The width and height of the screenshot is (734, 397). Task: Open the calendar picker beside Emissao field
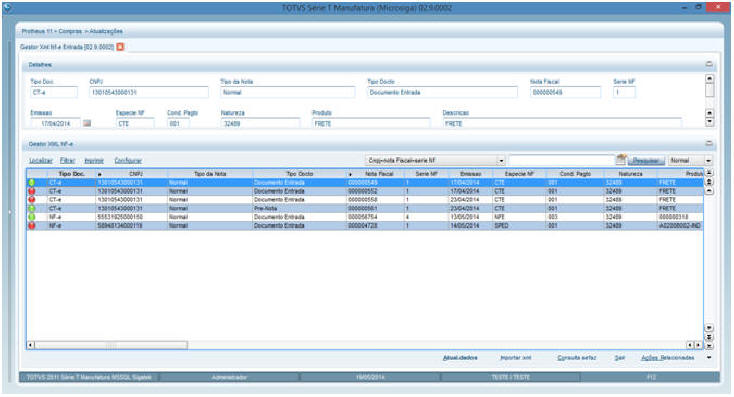point(87,124)
